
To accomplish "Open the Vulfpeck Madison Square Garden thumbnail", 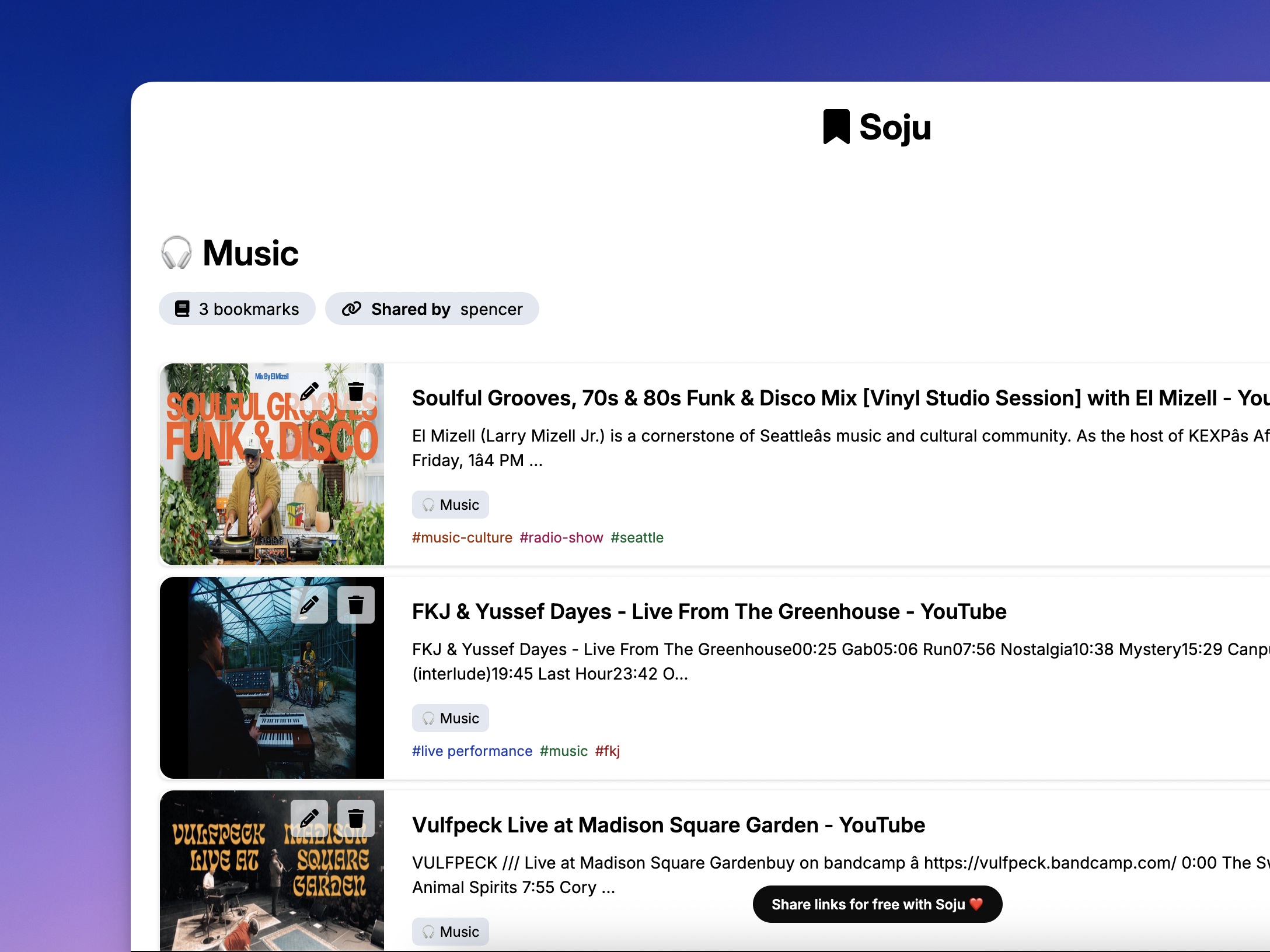I will 272,871.
